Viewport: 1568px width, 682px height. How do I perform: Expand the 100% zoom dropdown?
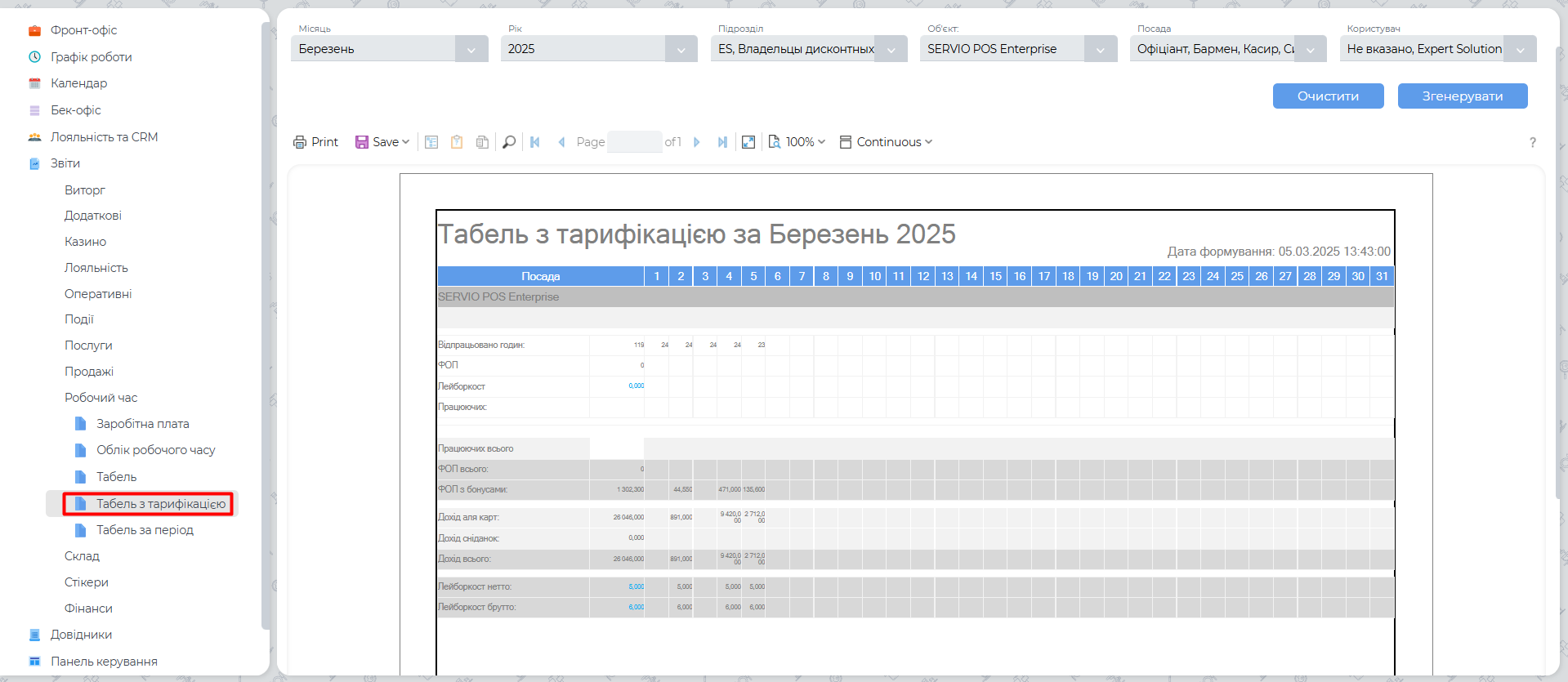pyautogui.click(x=797, y=142)
